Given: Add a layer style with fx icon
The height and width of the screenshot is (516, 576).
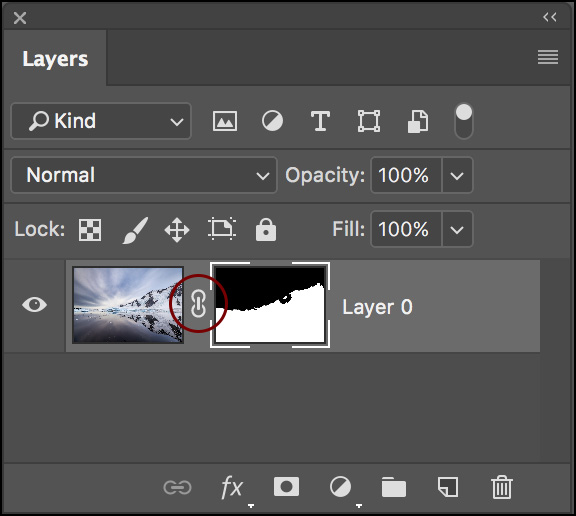Looking at the screenshot, I should tap(232, 488).
